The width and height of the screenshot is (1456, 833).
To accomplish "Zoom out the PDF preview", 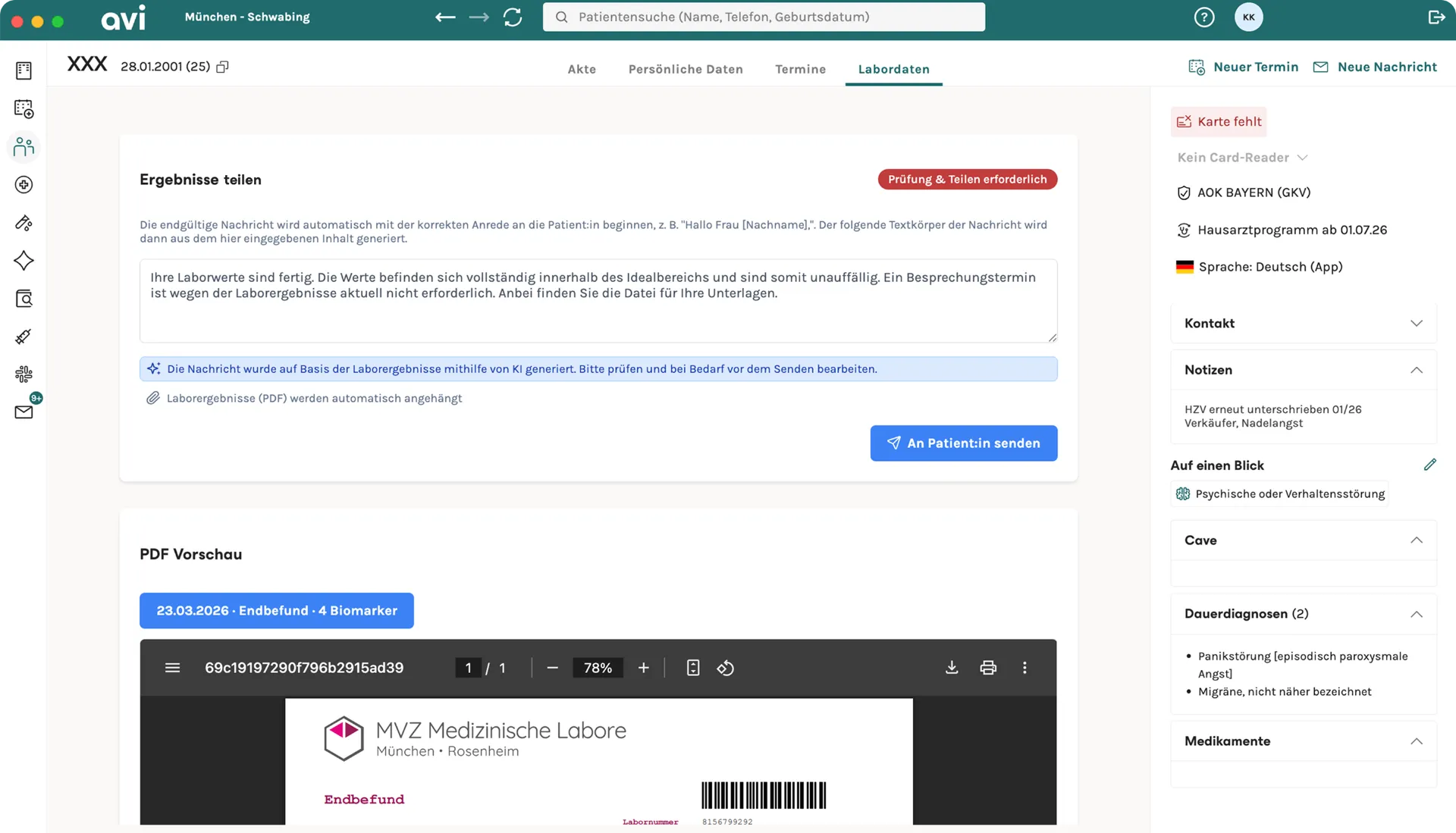I will point(552,668).
